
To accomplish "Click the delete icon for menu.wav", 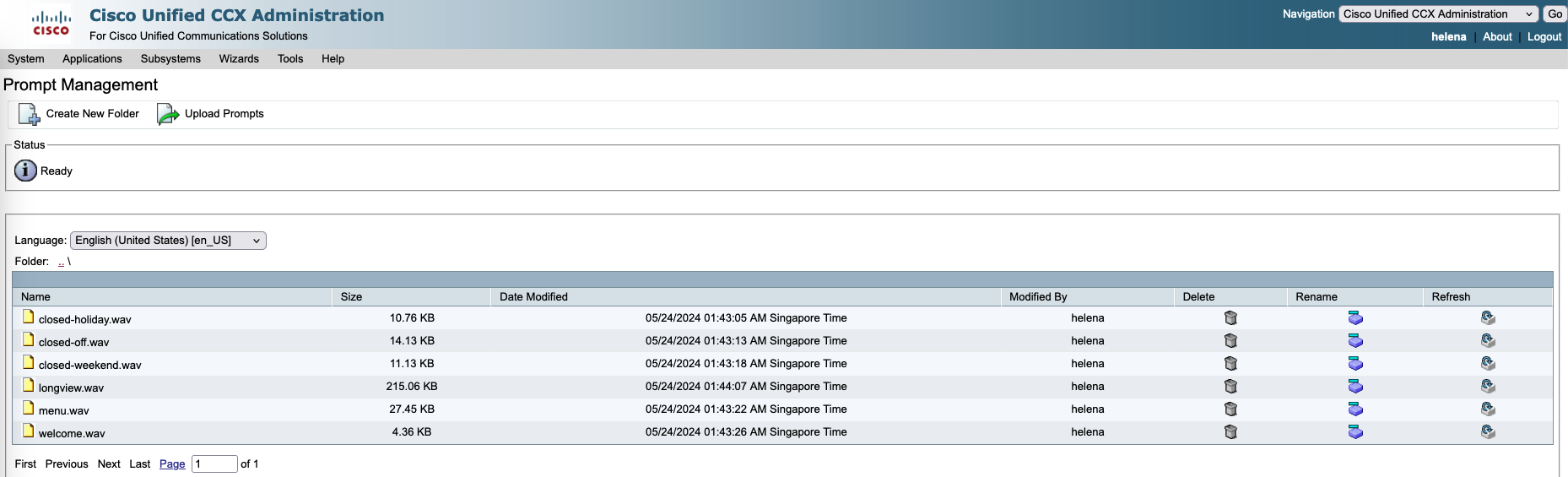I will 1230,409.
